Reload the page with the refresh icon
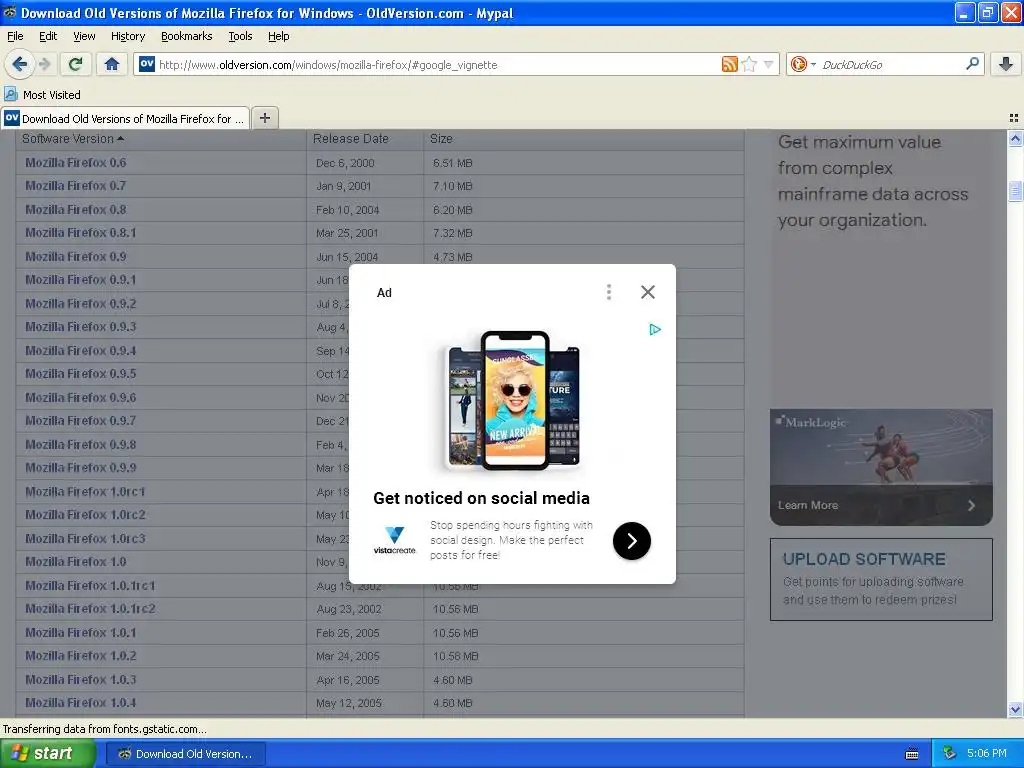 (76, 64)
